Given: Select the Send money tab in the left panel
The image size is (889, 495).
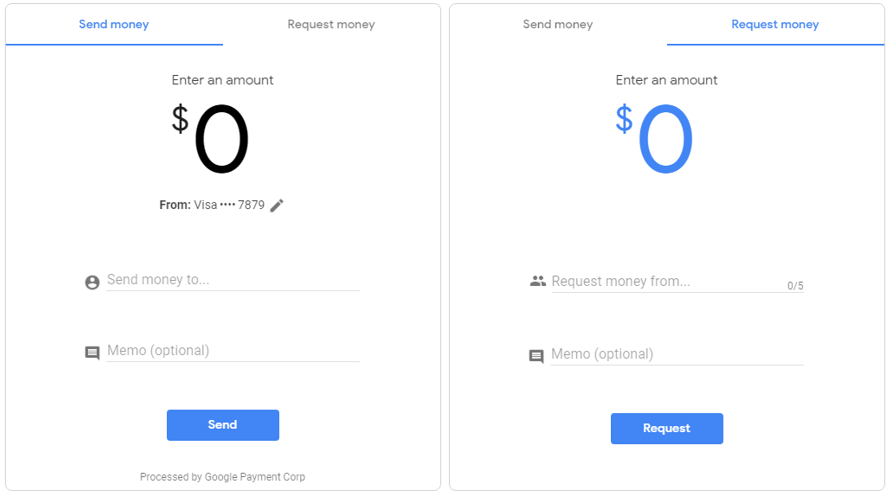Looking at the screenshot, I should (114, 24).
